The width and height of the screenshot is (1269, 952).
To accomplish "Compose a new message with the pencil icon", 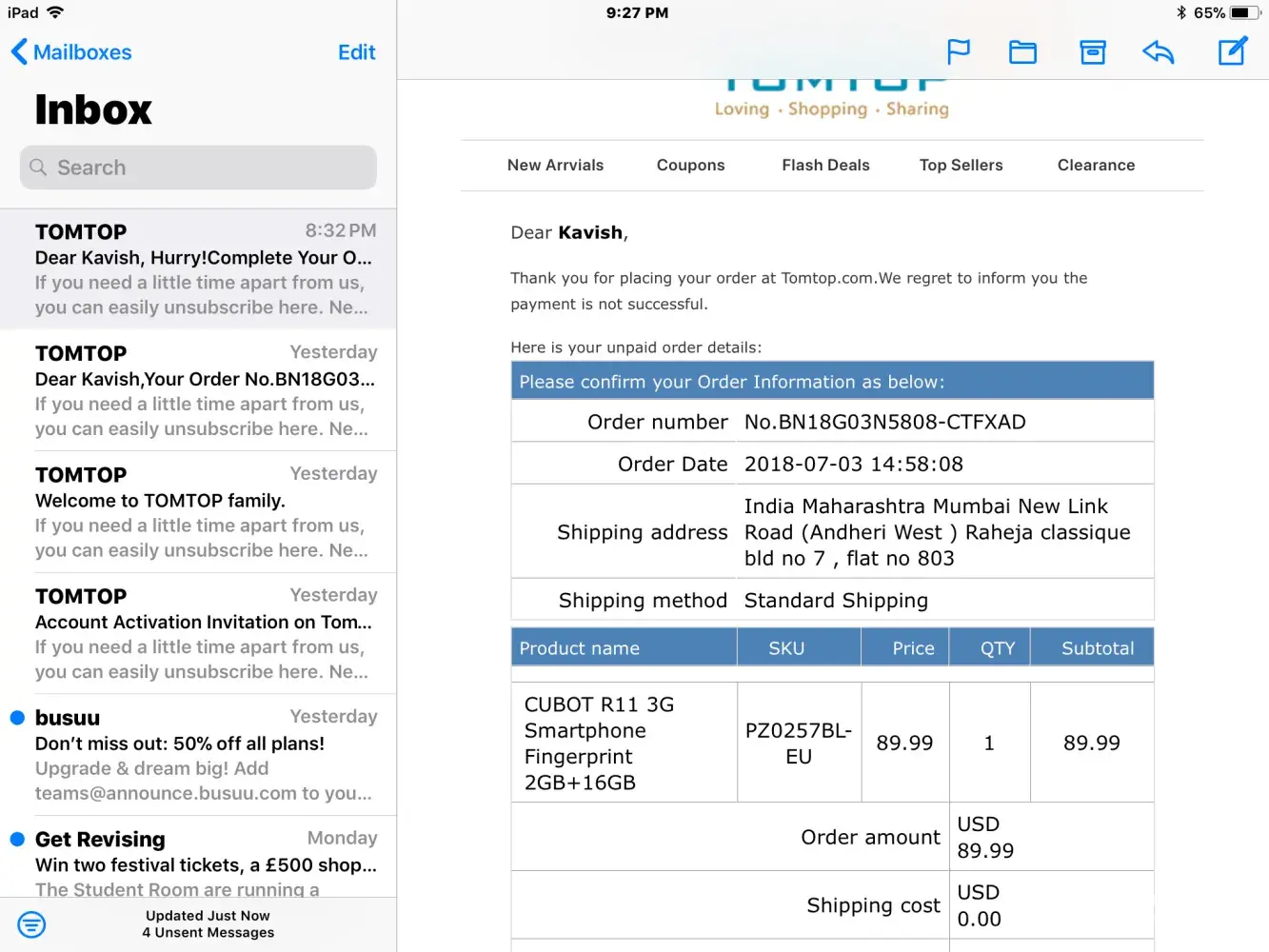I will (1232, 51).
